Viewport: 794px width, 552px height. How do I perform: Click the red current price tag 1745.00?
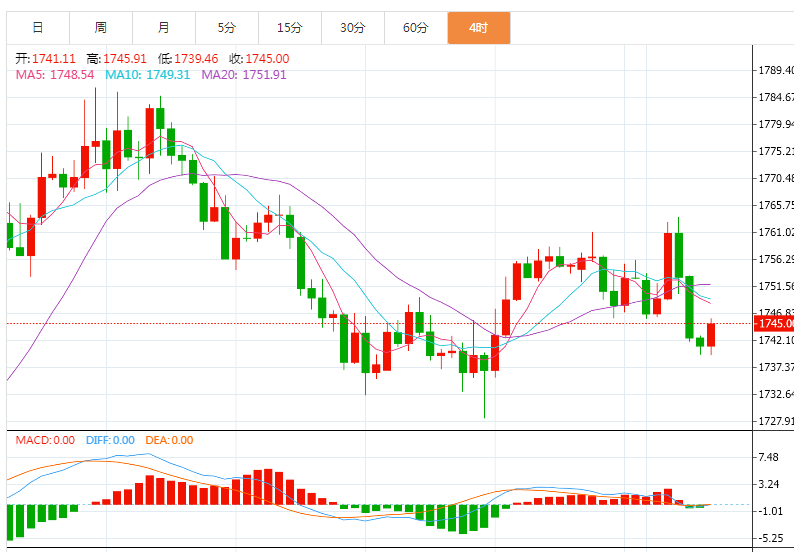point(774,323)
